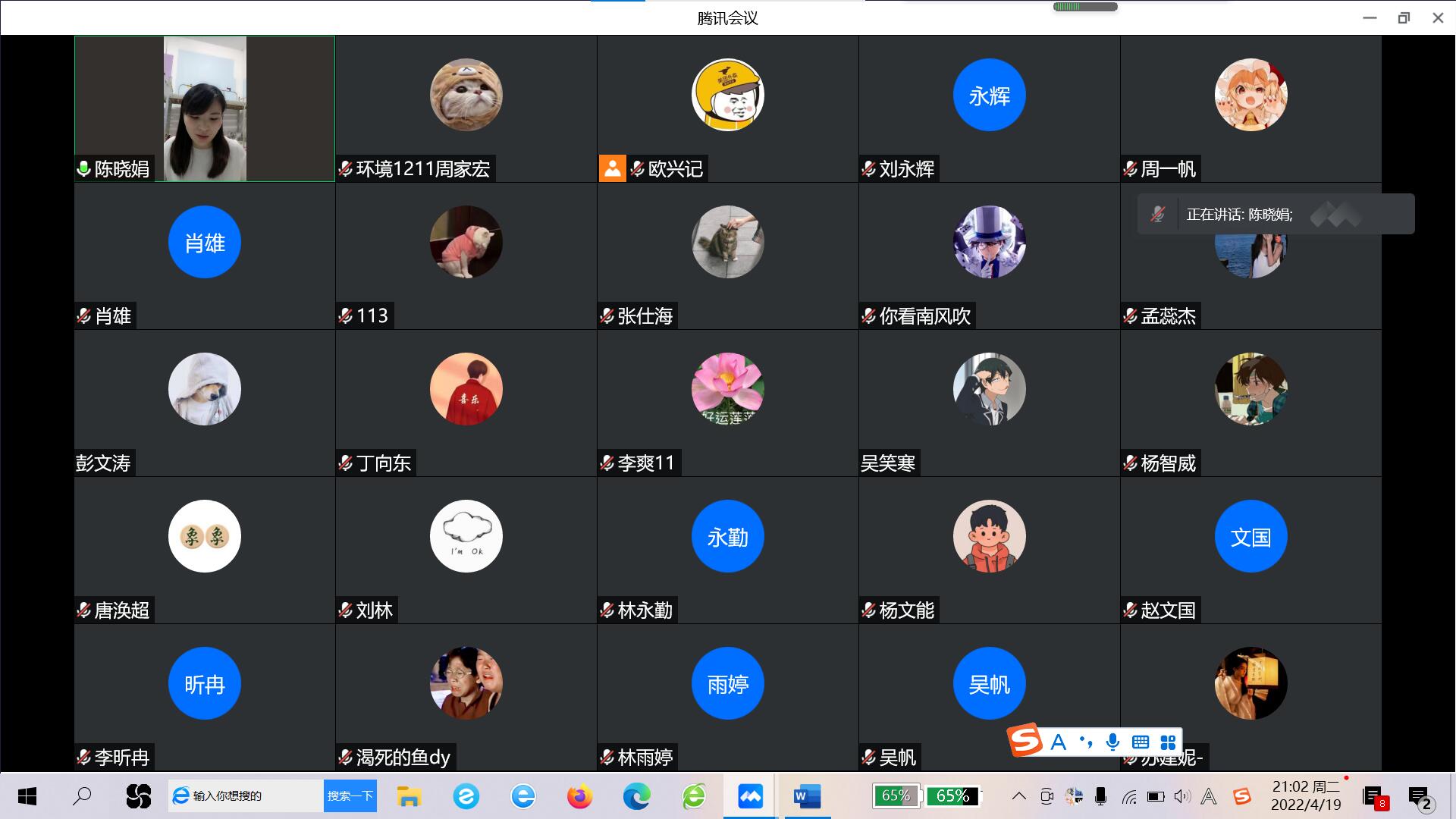Toggle Sogou punctuation mode icon
The width and height of the screenshot is (1456, 819).
pos(1086,742)
